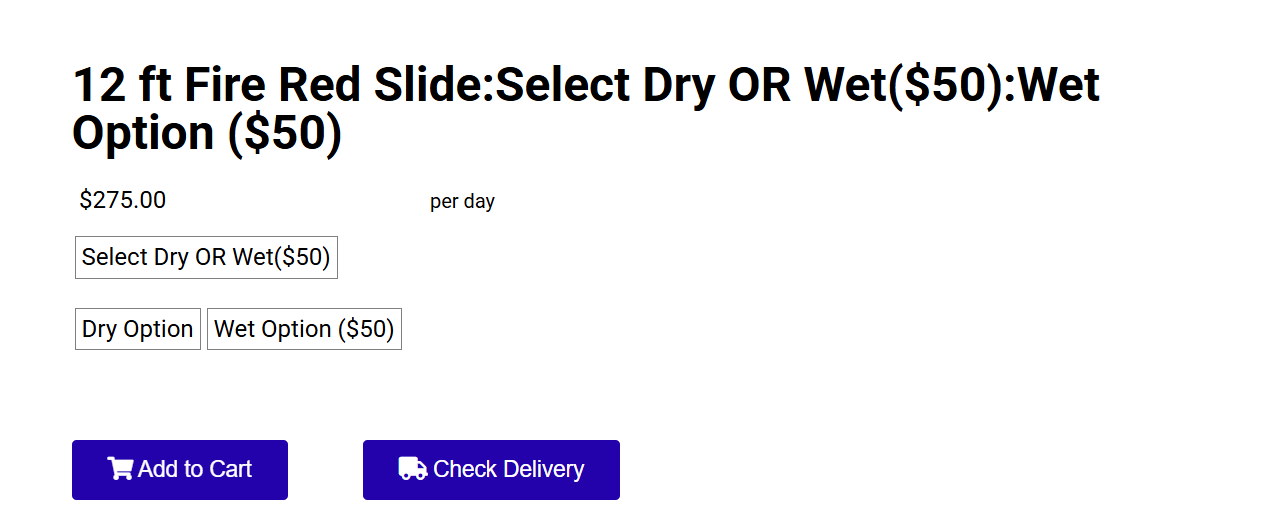
Task: Choose the Wet Option ($50)
Action: [304, 329]
